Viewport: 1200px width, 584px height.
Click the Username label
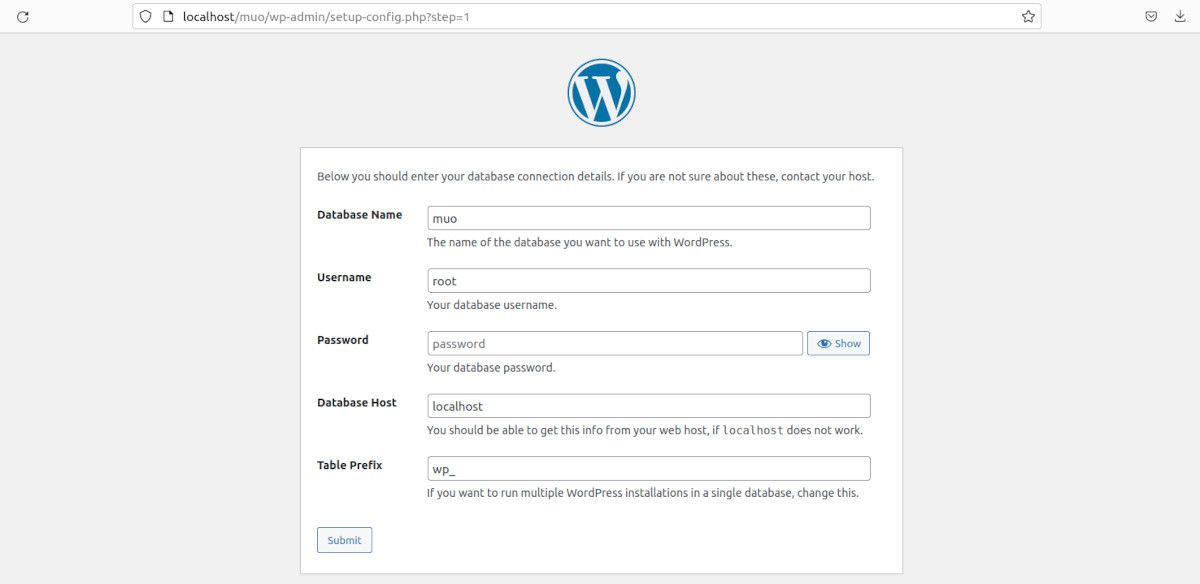(x=344, y=278)
